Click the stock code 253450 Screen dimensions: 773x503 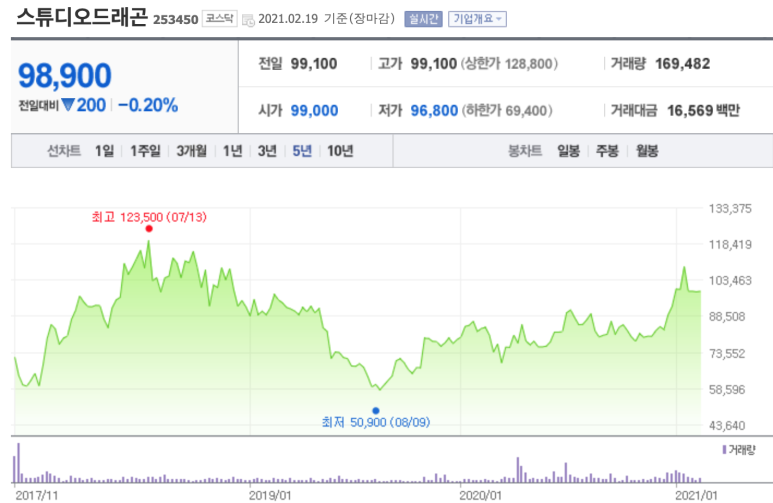pos(176,20)
